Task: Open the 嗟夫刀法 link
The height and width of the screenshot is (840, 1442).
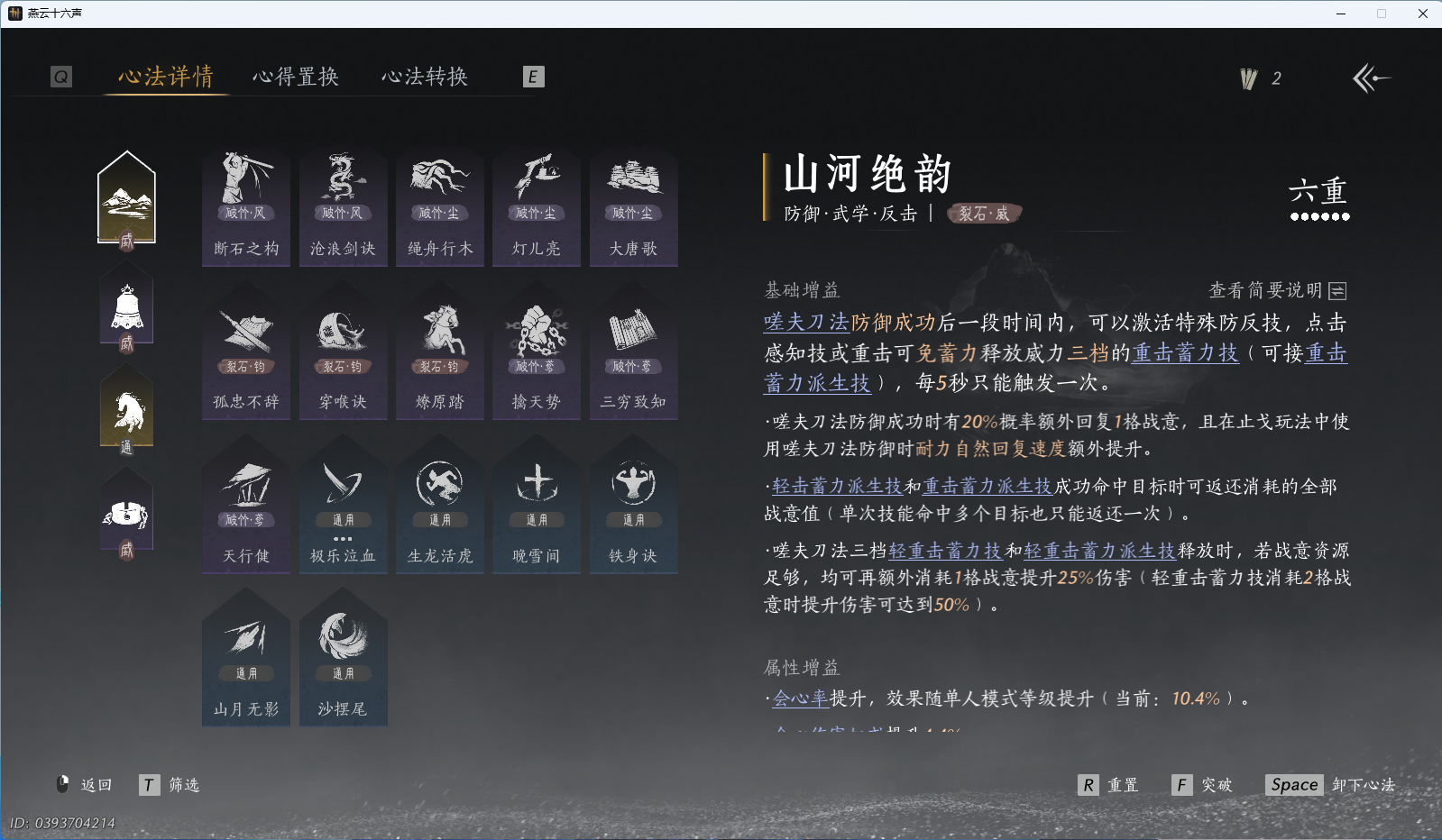Action: [807, 323]
